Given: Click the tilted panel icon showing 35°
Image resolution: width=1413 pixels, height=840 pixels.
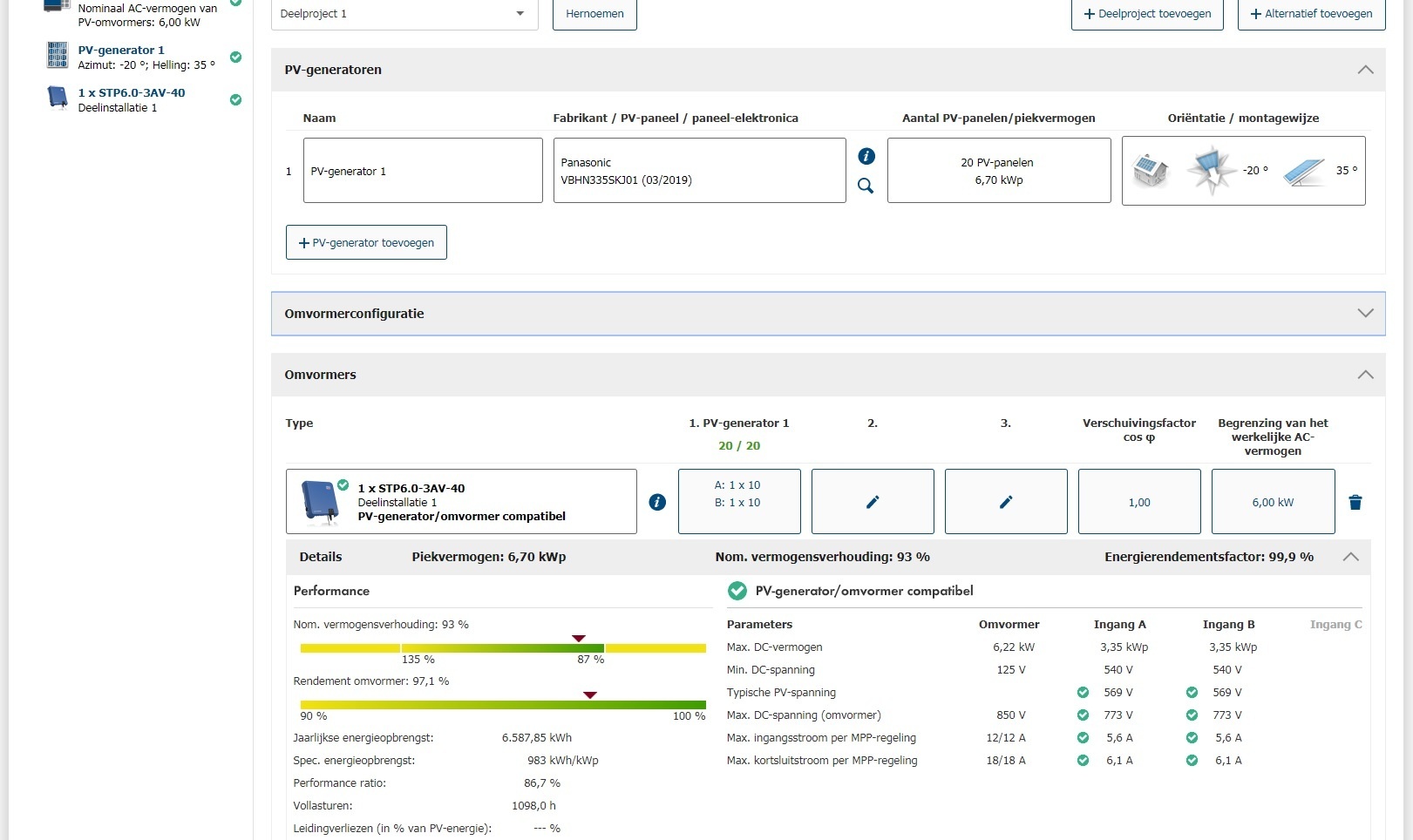Looking at the screenshot, I should (1304, 171).
